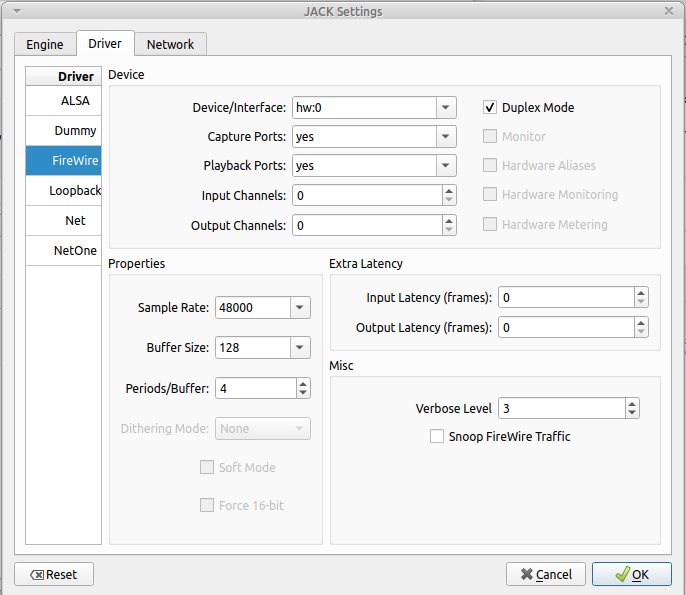Click the Capture Ports 'yes' field
Viewport: 686px width, 595px height.
(x=364, y=136)
